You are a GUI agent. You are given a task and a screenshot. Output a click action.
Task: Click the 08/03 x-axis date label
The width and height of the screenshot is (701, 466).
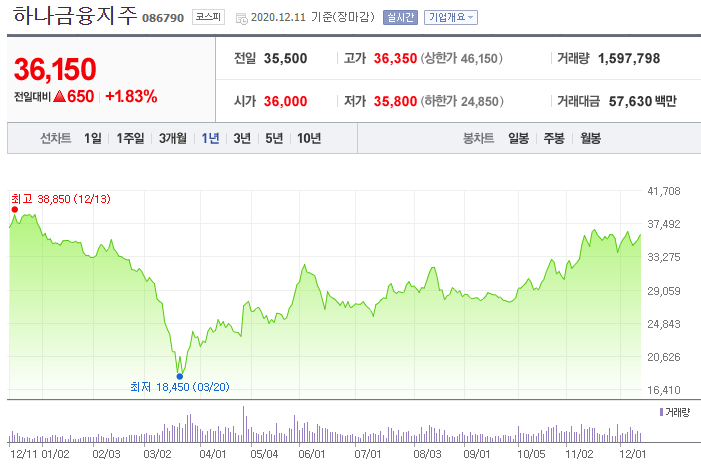[x=427, y=454]
